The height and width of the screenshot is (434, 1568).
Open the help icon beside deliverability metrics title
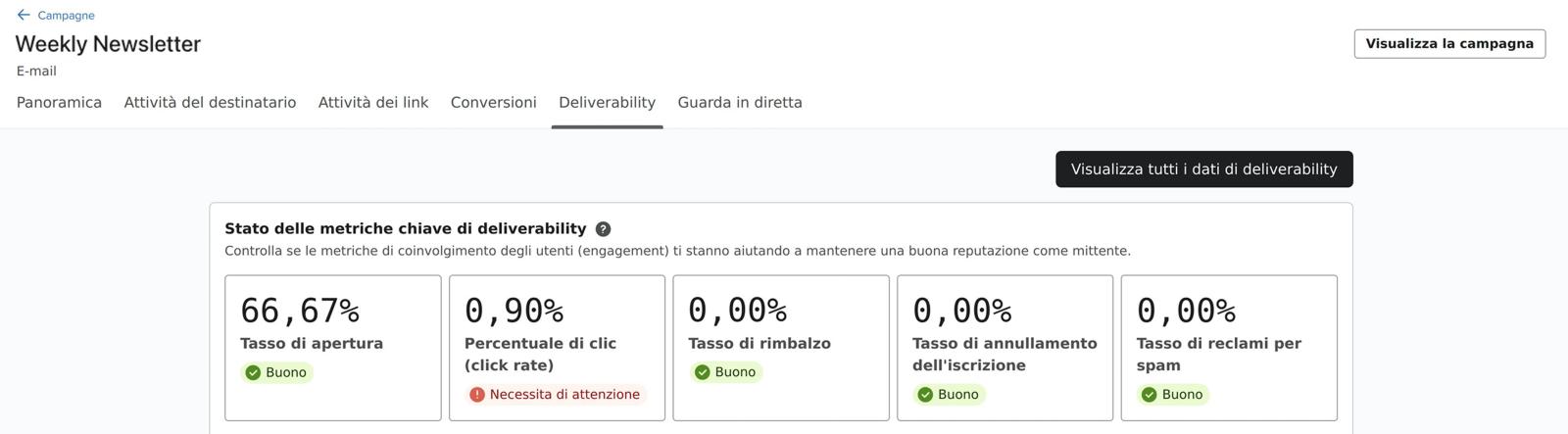603,229
